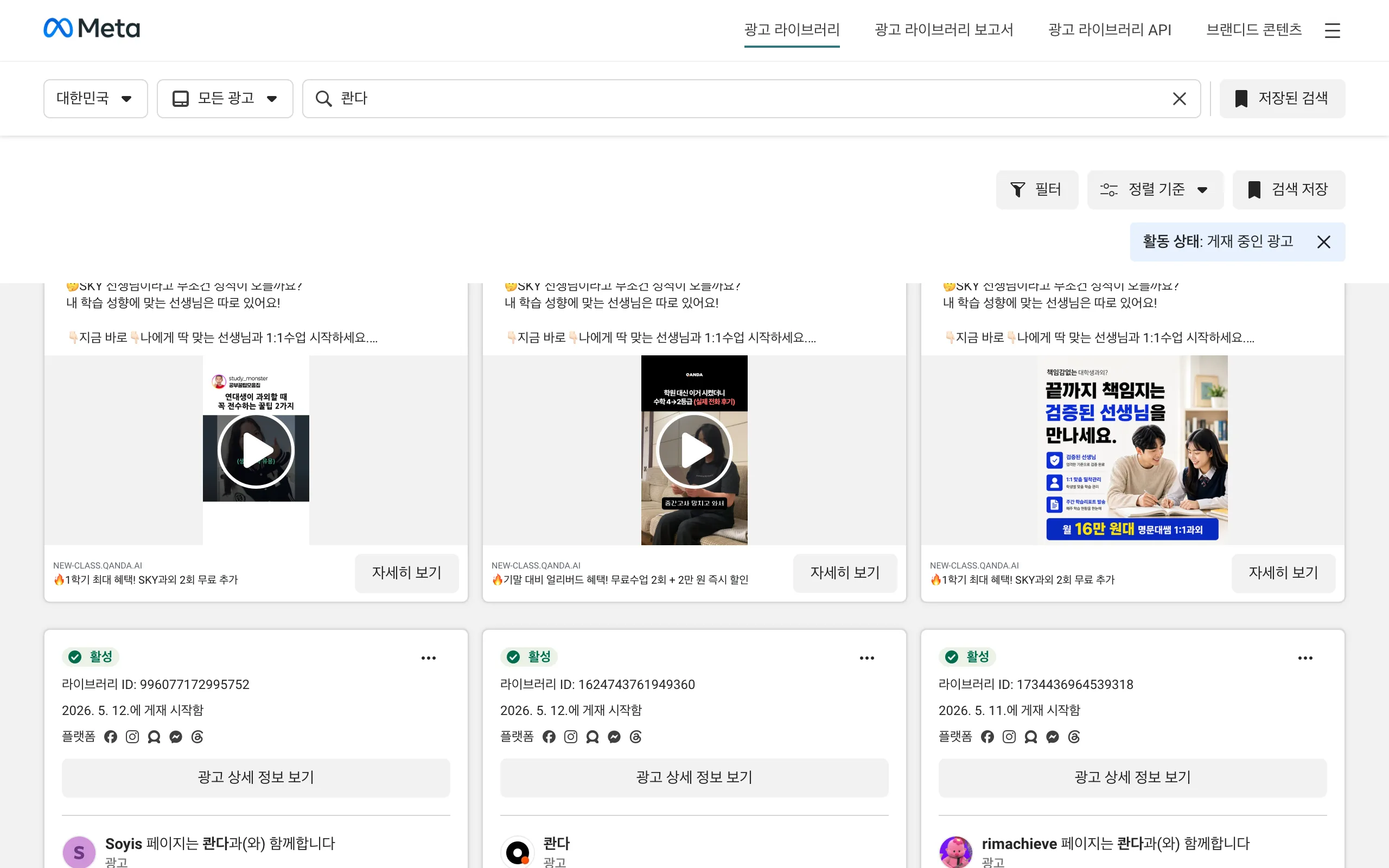The width and height of the screenshot is (1389, 868).
Task: Click Facebook platform icon on ad 996077172995752
Action: click(111, 737)
